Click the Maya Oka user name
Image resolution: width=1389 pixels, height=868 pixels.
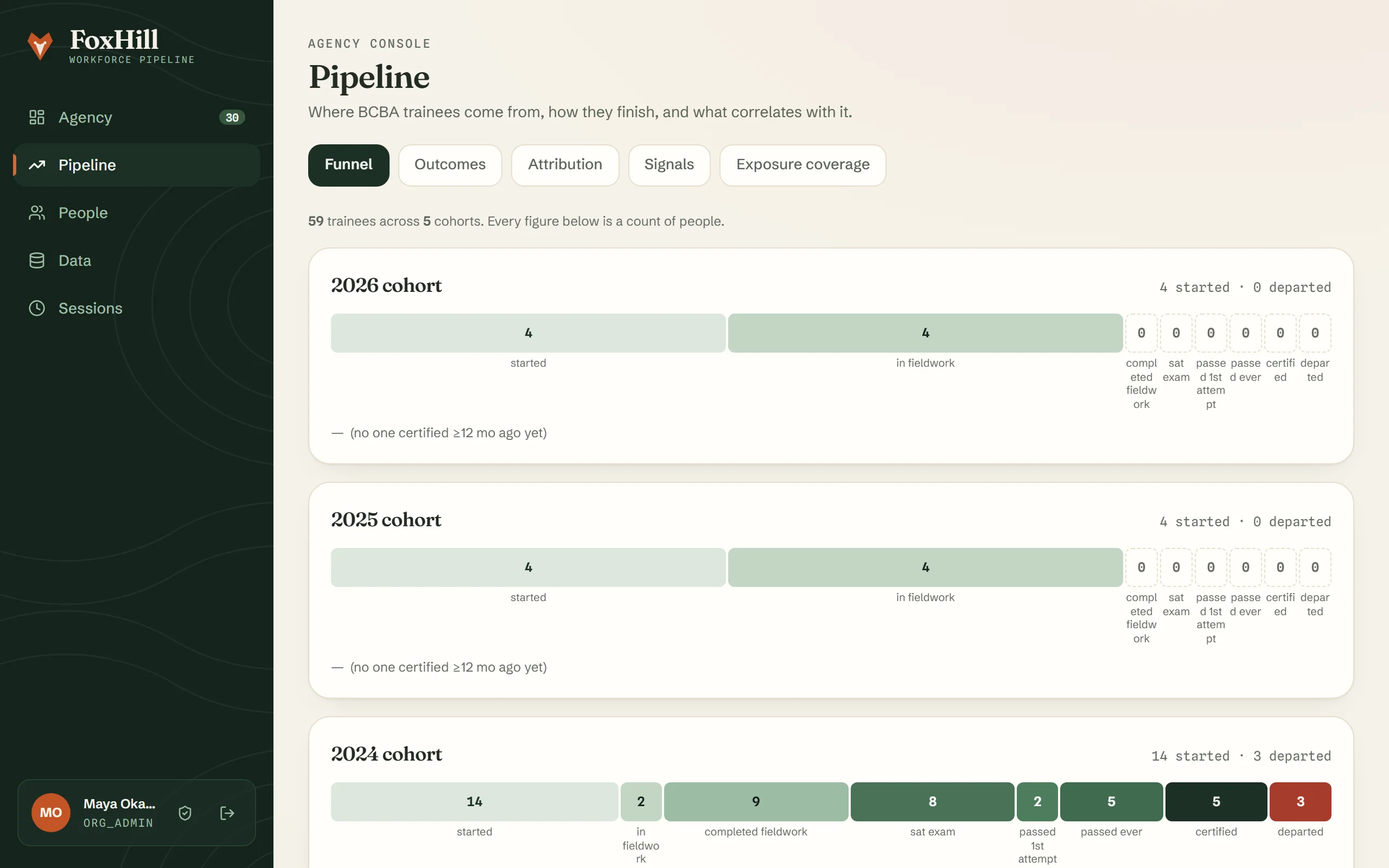119,803
